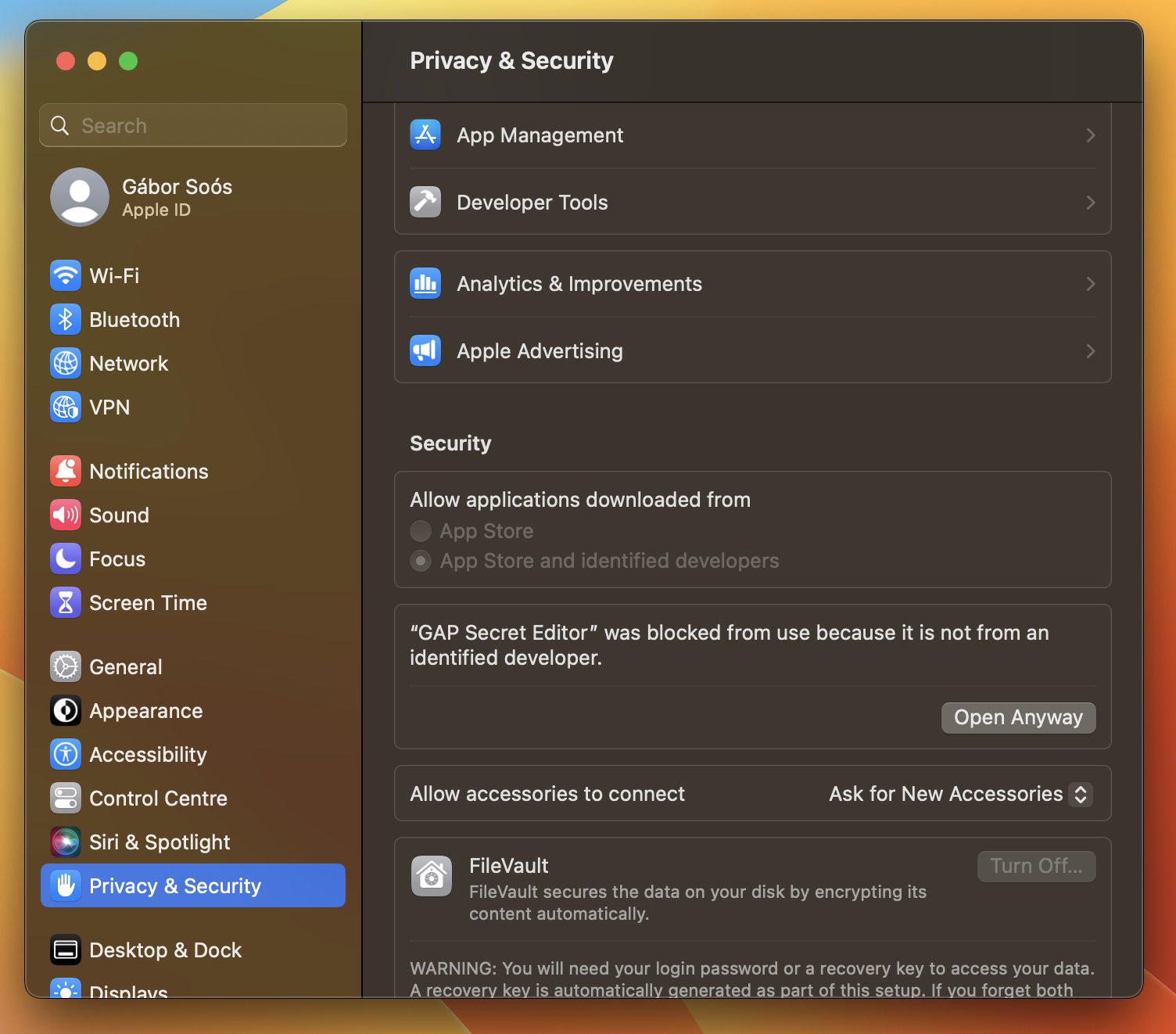Expand App Management chevron

pos(1091,135)
